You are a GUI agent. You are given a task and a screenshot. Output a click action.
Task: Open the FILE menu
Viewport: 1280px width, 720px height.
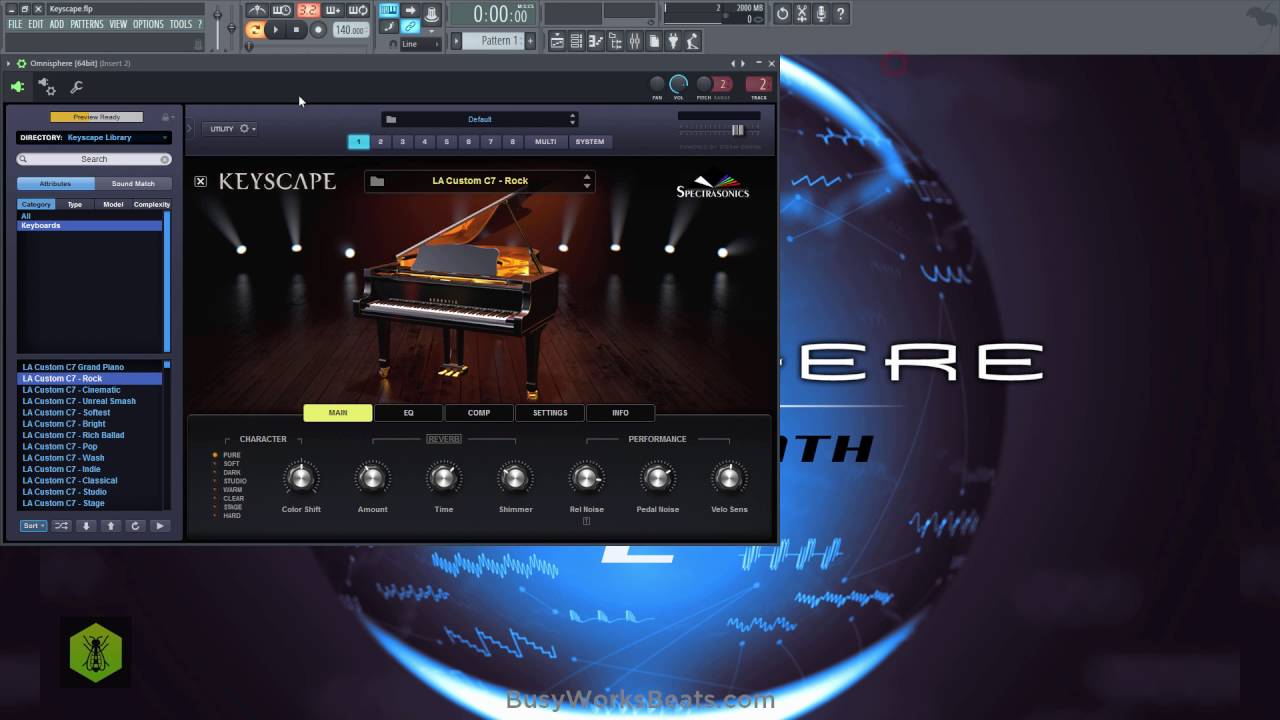pos(15,24)
